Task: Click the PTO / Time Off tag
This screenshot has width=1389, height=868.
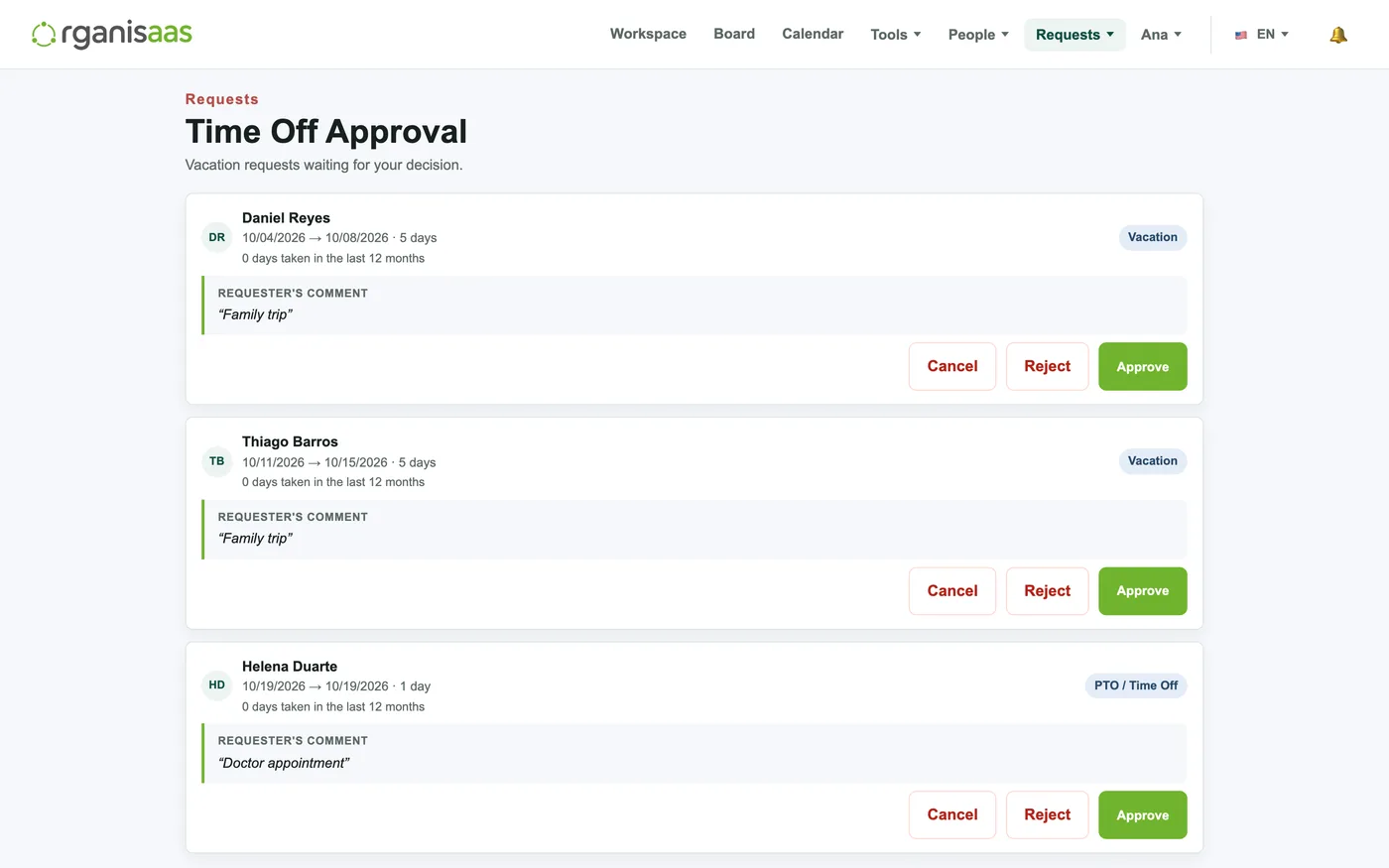Action: [1136, 685]
